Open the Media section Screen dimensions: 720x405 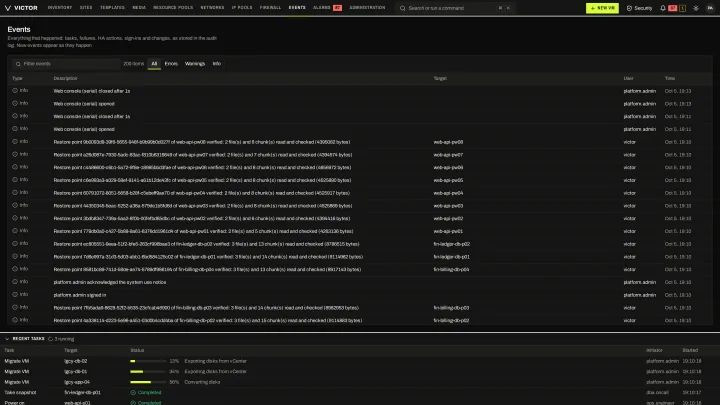[139, 8]
